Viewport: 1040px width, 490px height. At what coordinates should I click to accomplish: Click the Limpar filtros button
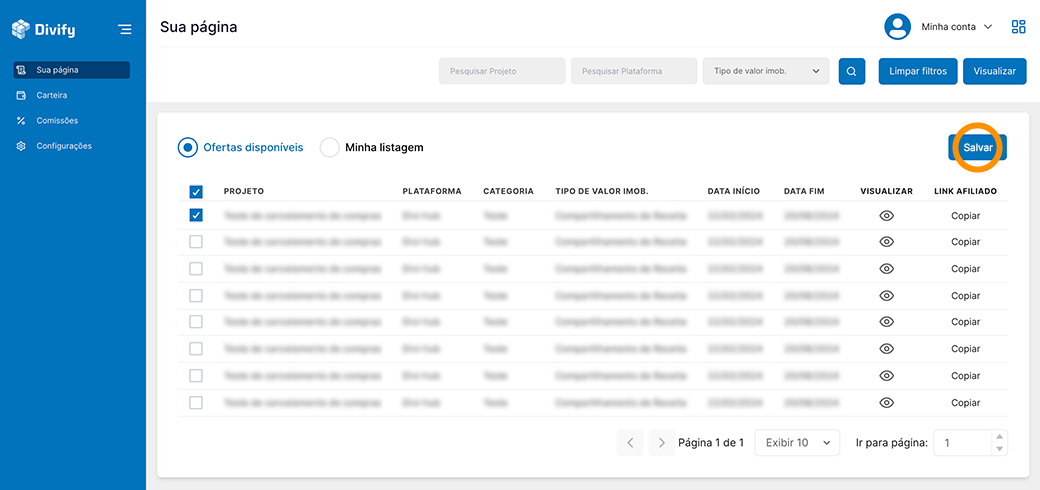coord(919,71)
